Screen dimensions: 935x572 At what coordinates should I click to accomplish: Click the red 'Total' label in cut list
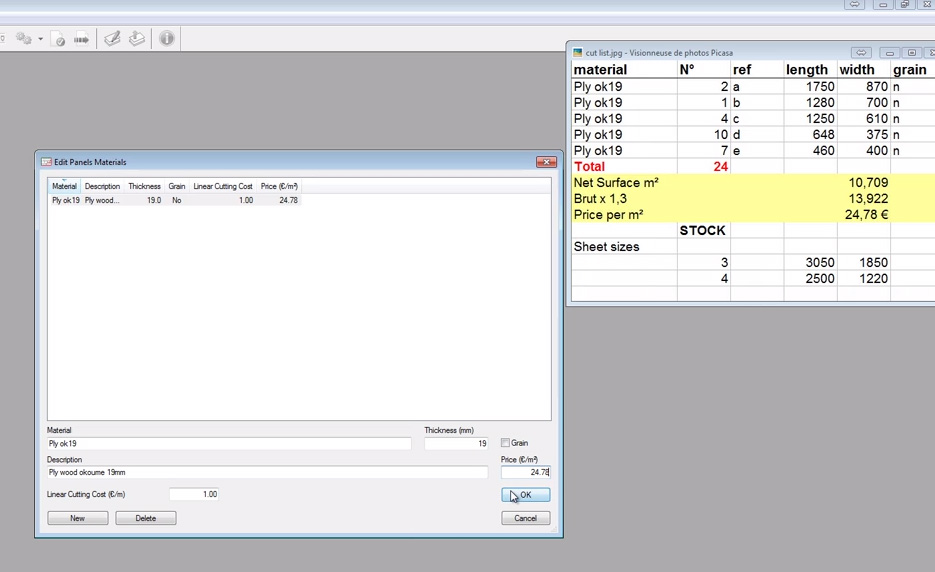click(589, 167)
